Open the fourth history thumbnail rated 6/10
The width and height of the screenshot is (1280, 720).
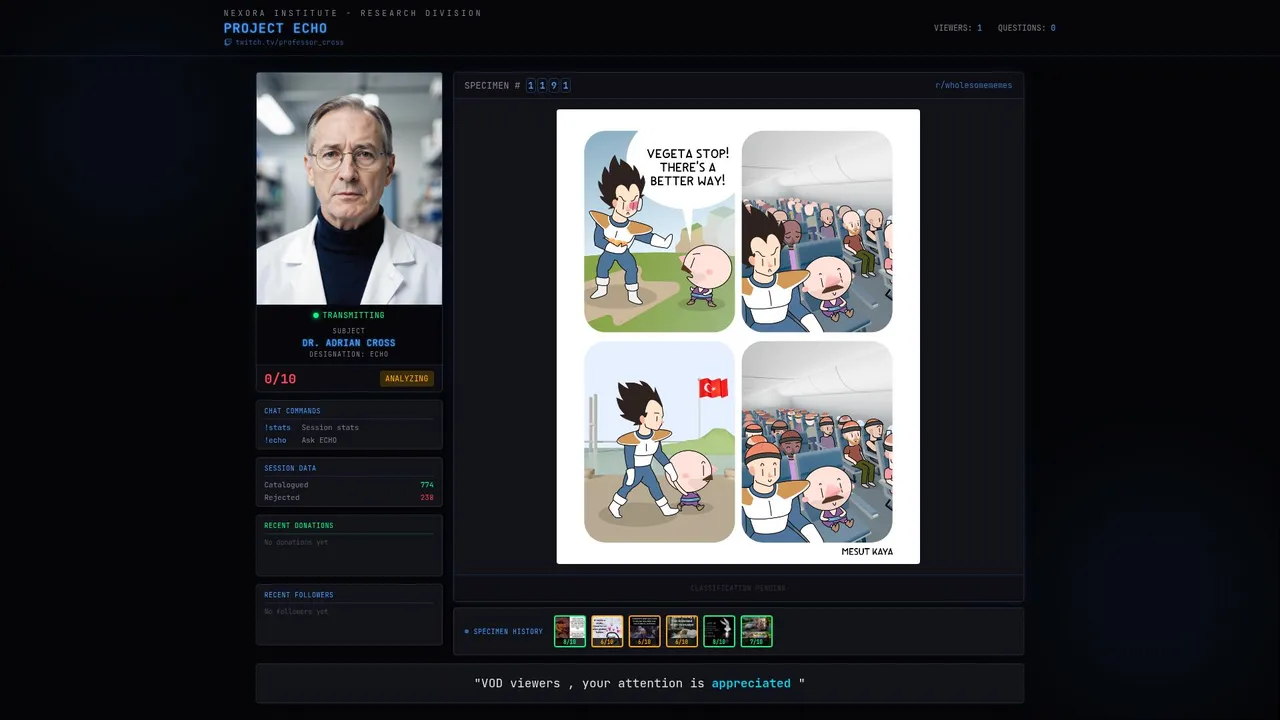pyautogui.click(x=682, y=631)
